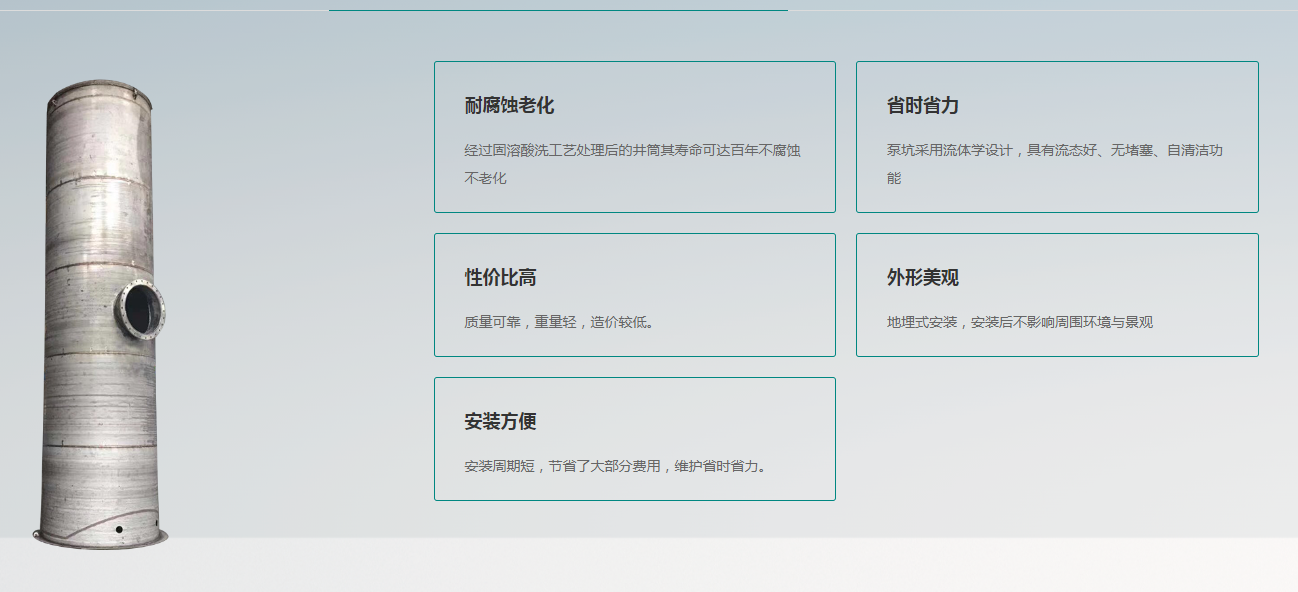Click the top rim of the steel cylinder
The width and height of the screenshot is (1298, 592).
click(99, 91)
